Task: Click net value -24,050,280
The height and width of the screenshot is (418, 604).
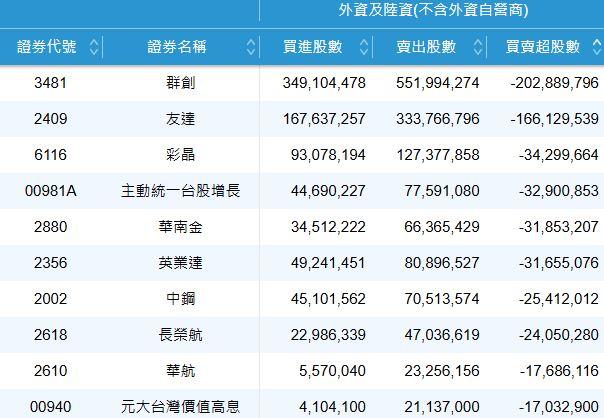Action: (559, 335)
